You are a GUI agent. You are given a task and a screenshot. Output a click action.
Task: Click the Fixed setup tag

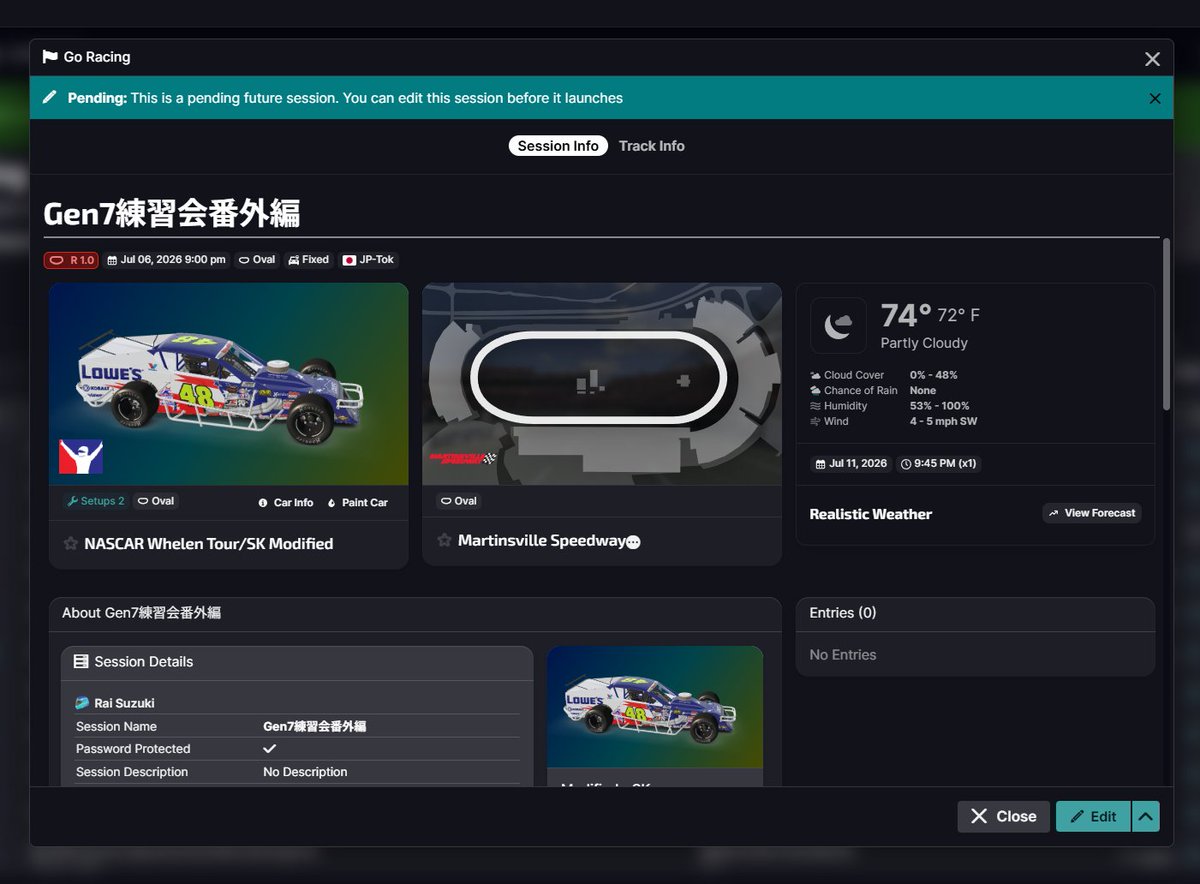(309, 260)
